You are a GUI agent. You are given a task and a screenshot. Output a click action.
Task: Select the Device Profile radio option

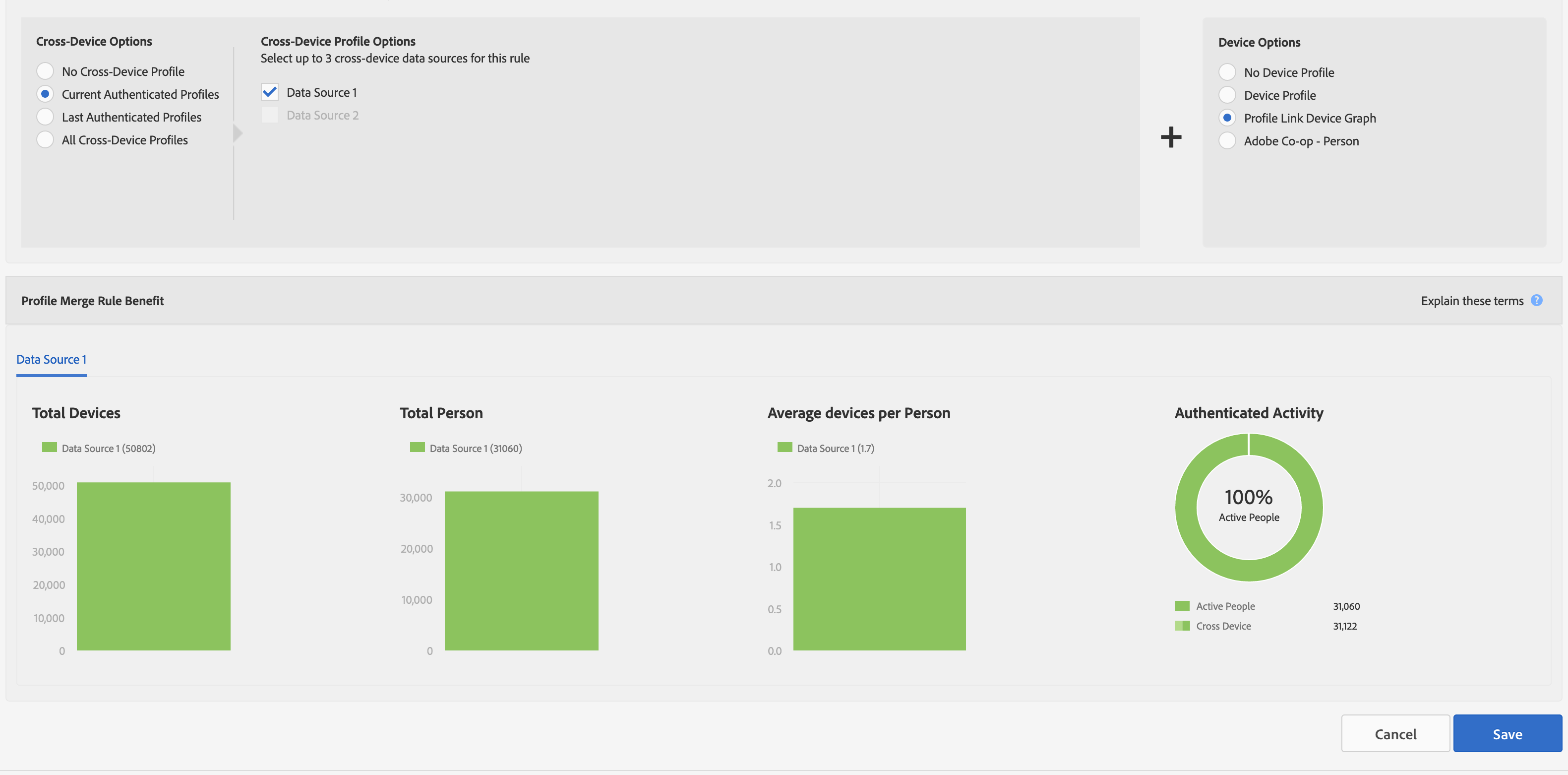pyautogui.click(x=1227, y=95)
